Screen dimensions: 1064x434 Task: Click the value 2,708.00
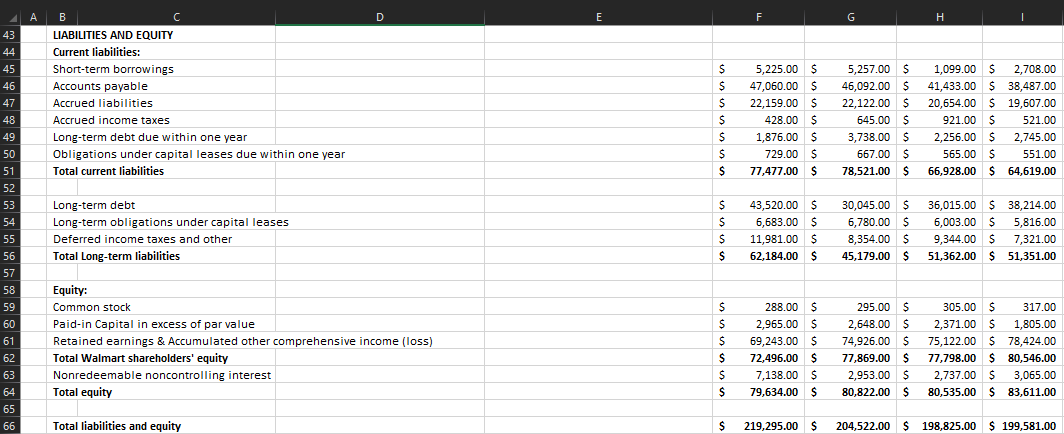coord(1035,69)
